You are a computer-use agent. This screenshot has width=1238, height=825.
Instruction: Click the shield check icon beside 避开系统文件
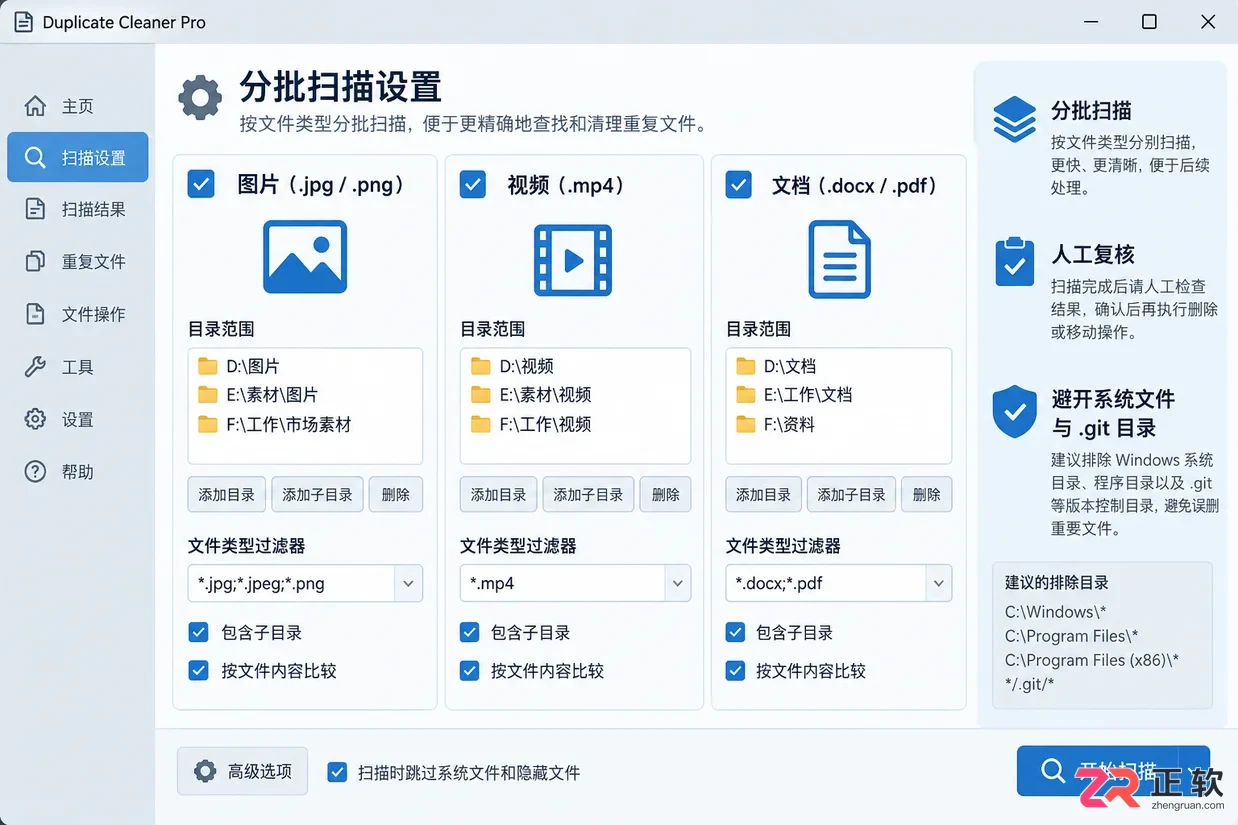click(x=1014, y=411)
